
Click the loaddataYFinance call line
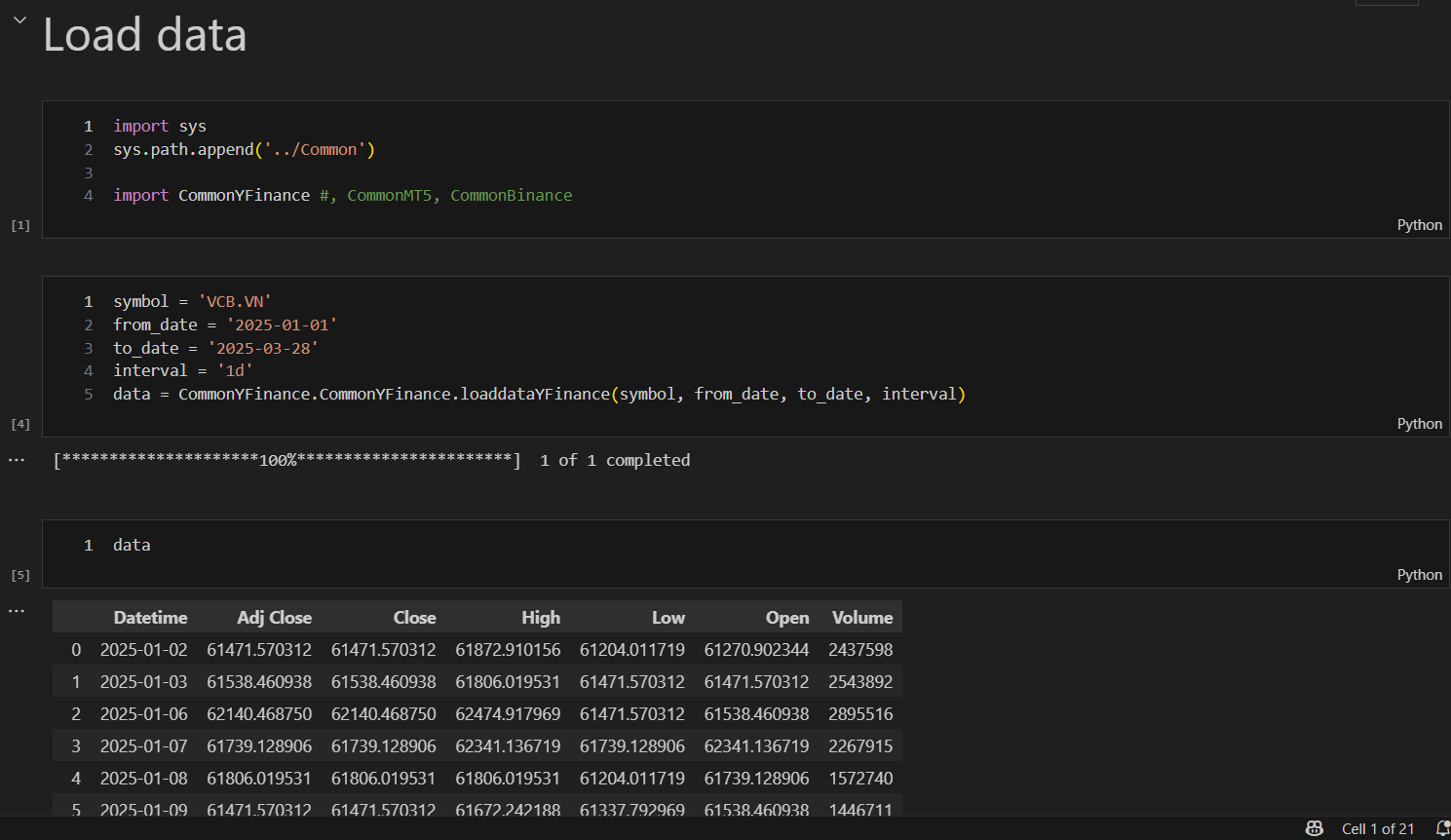click(539, 394)
